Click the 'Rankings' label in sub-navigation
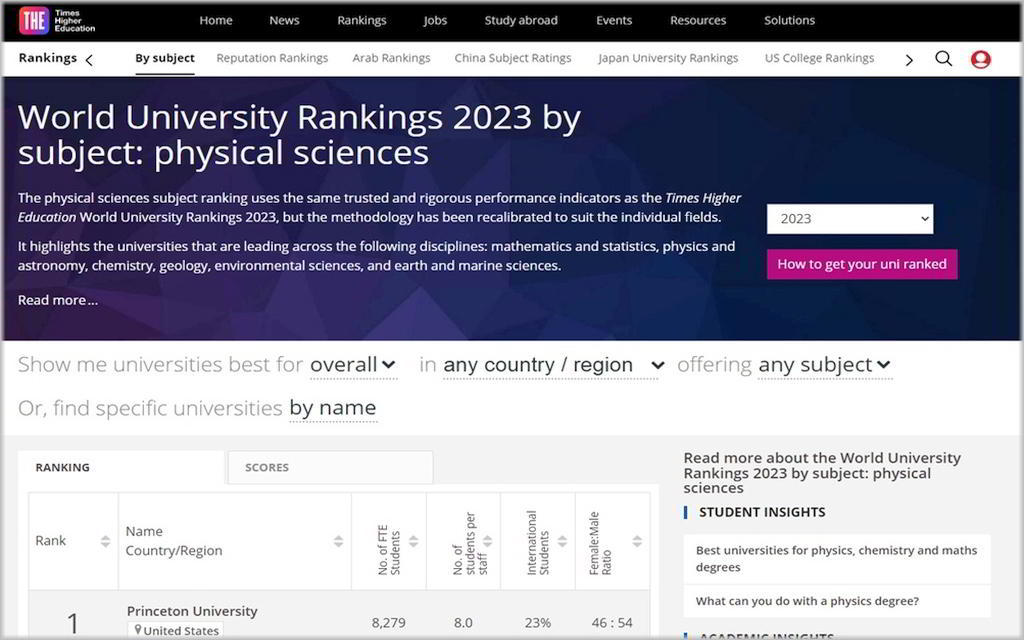Image resolution: width=1024 pixels, height=640 pixels. tap(48, 58)
